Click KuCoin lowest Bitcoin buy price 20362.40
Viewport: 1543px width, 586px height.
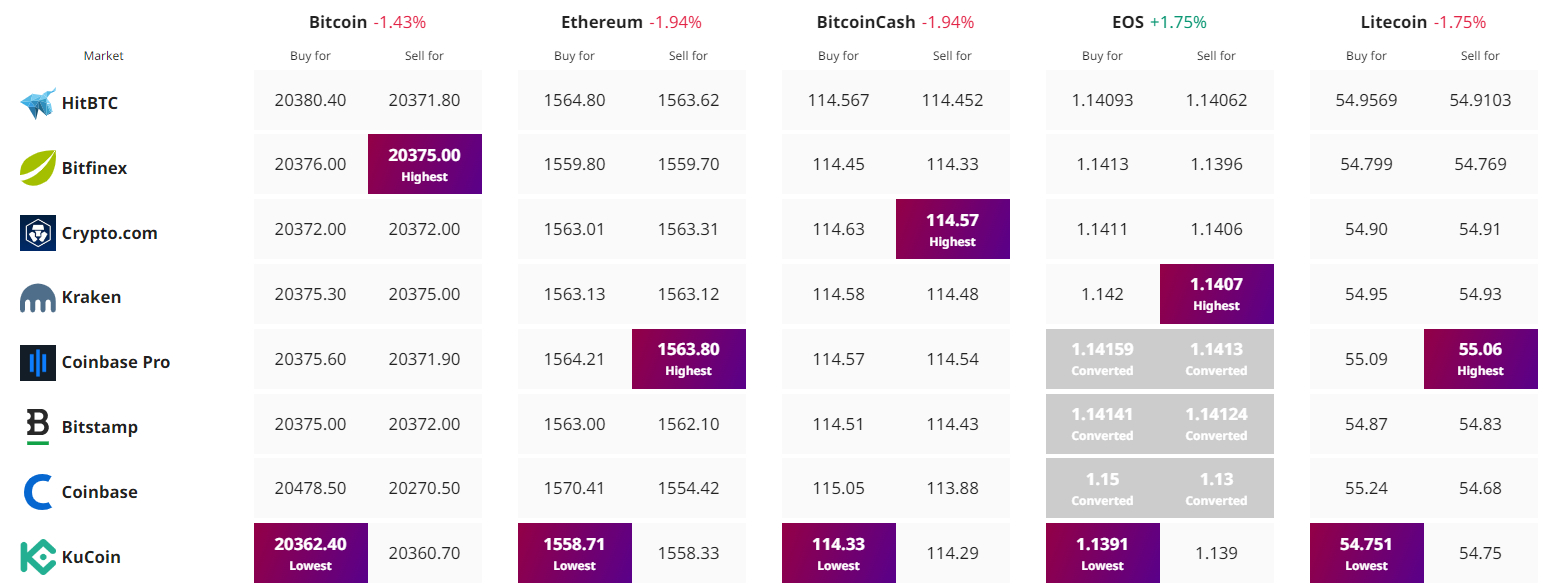pyautogui.click(x=311, y=553)
